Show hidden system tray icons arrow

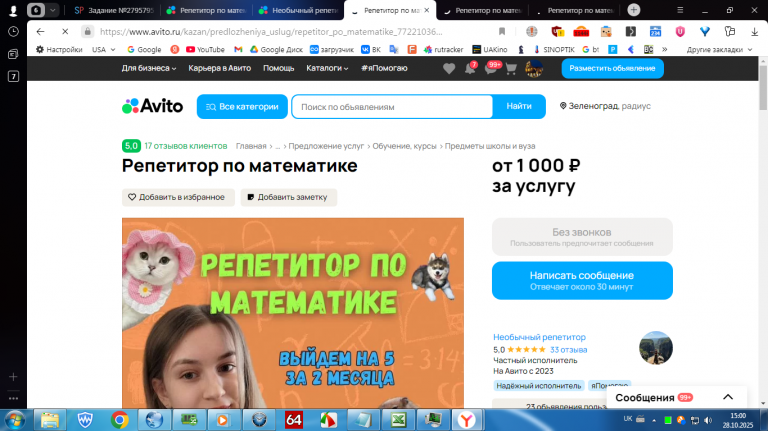coord(654,420)
